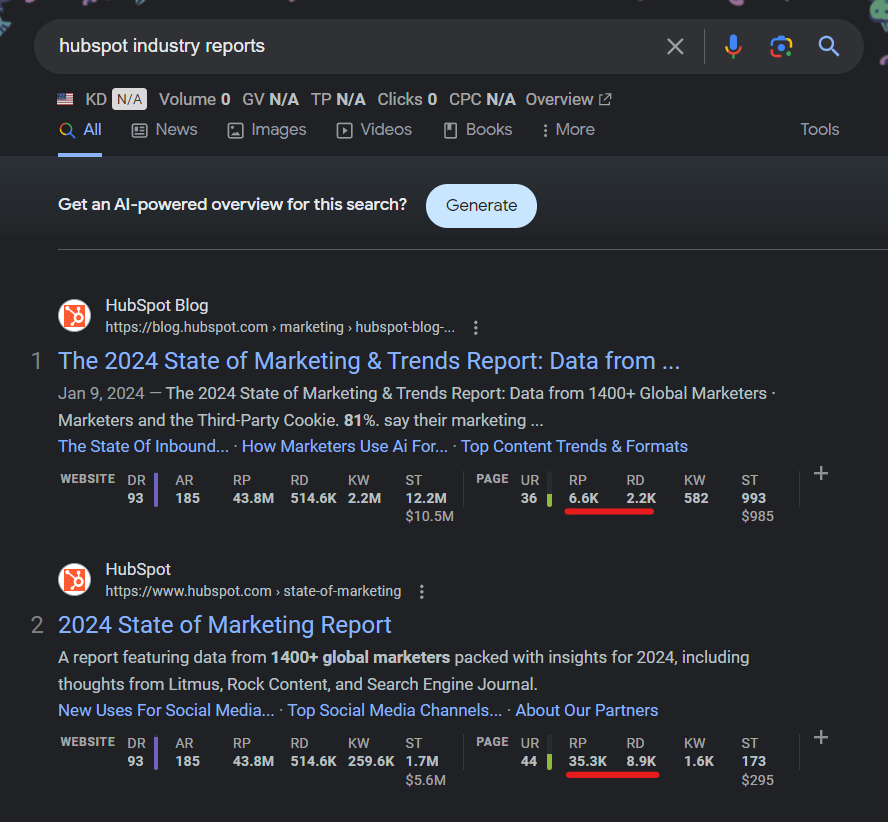Open the three-dot menu for HubSpot Blog result
This screenshot has height=822, width=888.
tap(476, 327)
